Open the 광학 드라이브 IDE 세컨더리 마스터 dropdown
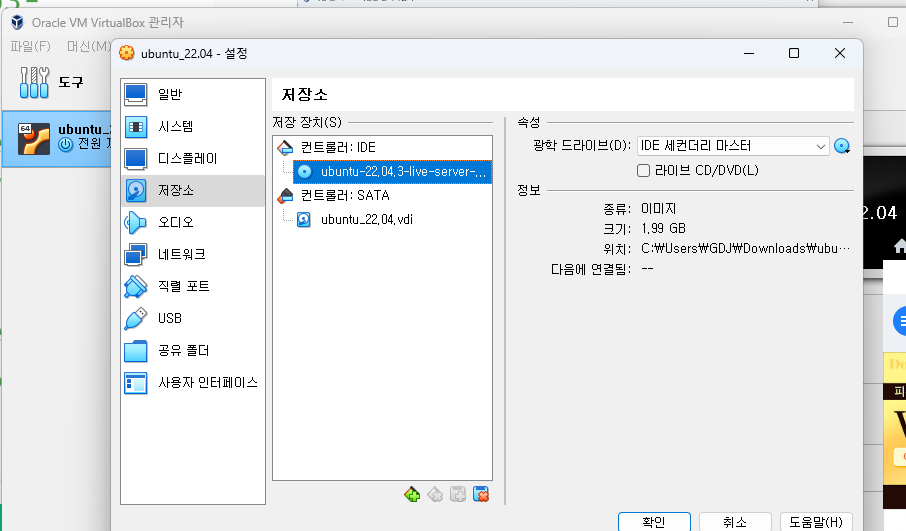Image resolution: width=906 pixels, height=531 pixels. tap(733, 146)
